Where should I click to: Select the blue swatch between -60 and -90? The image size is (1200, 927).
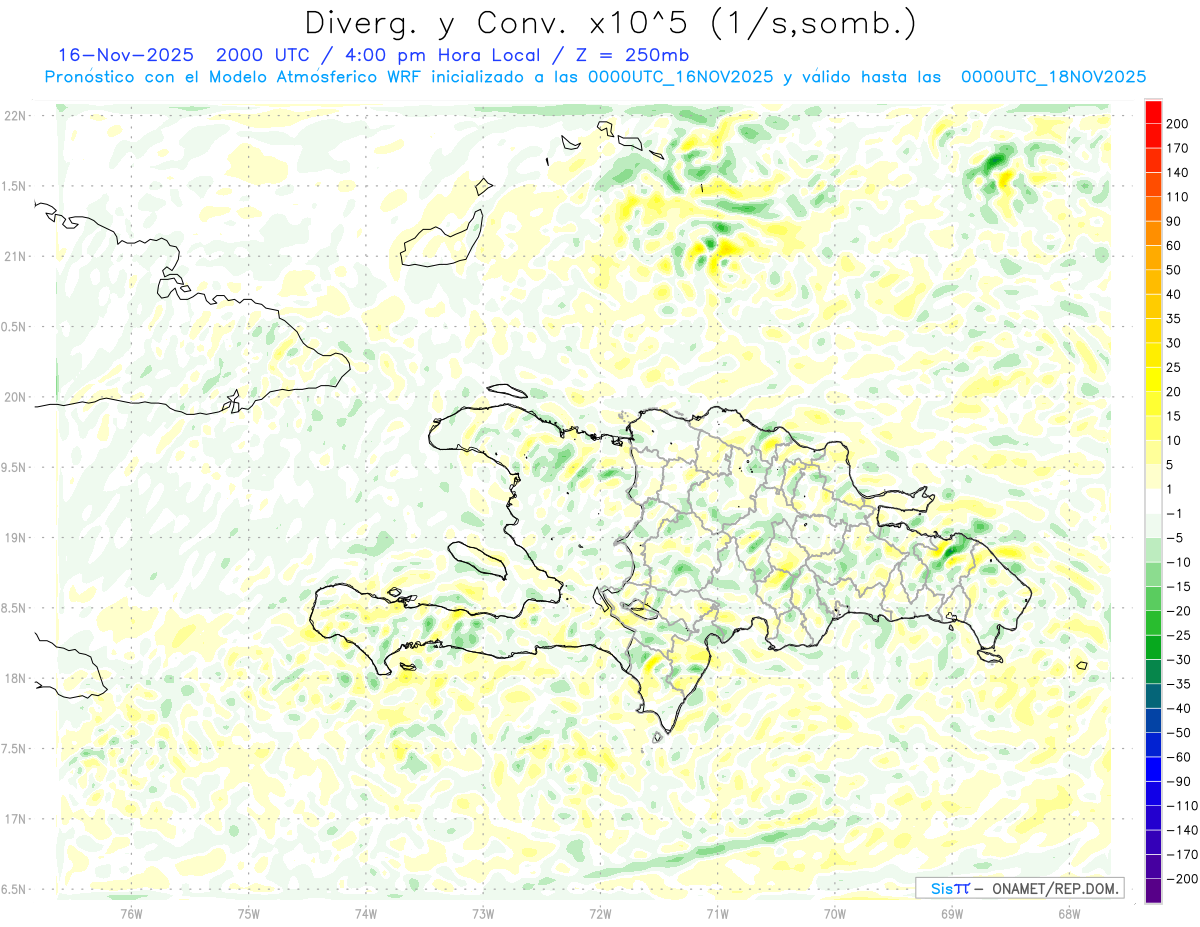1154,771
